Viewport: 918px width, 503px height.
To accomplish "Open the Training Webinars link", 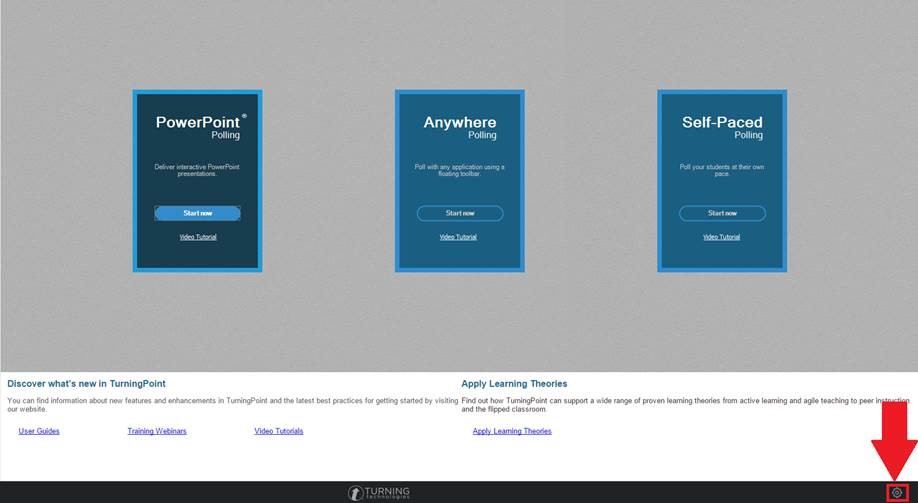I will 157,431.
